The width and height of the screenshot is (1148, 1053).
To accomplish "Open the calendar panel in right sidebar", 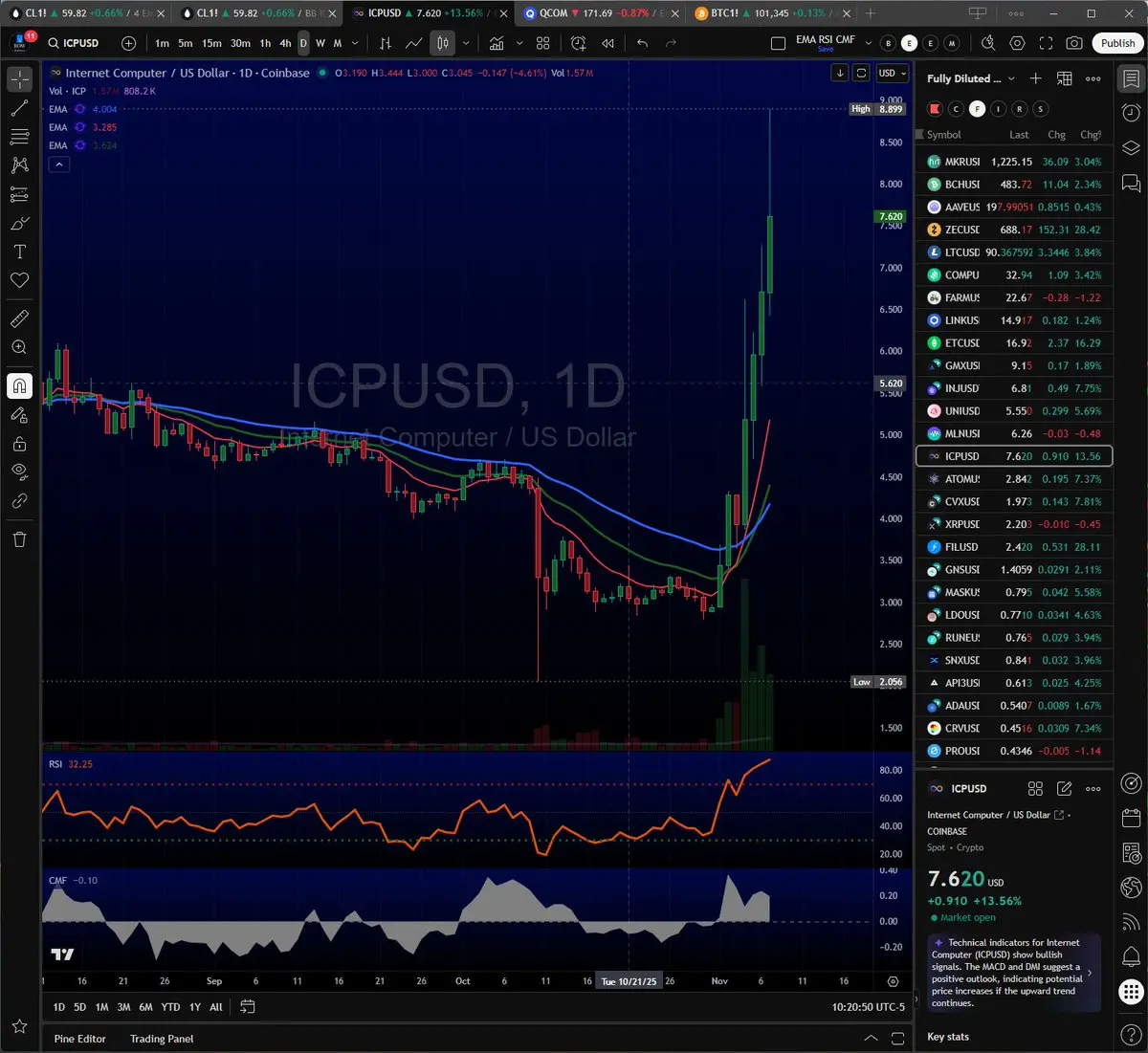I will coord(1131,819).
